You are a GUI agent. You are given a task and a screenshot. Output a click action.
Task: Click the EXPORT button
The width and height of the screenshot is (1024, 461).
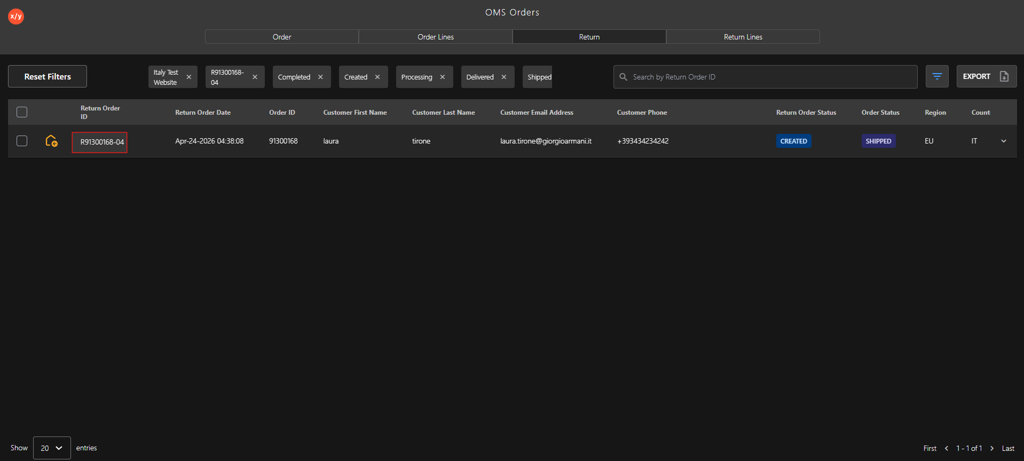986,76
